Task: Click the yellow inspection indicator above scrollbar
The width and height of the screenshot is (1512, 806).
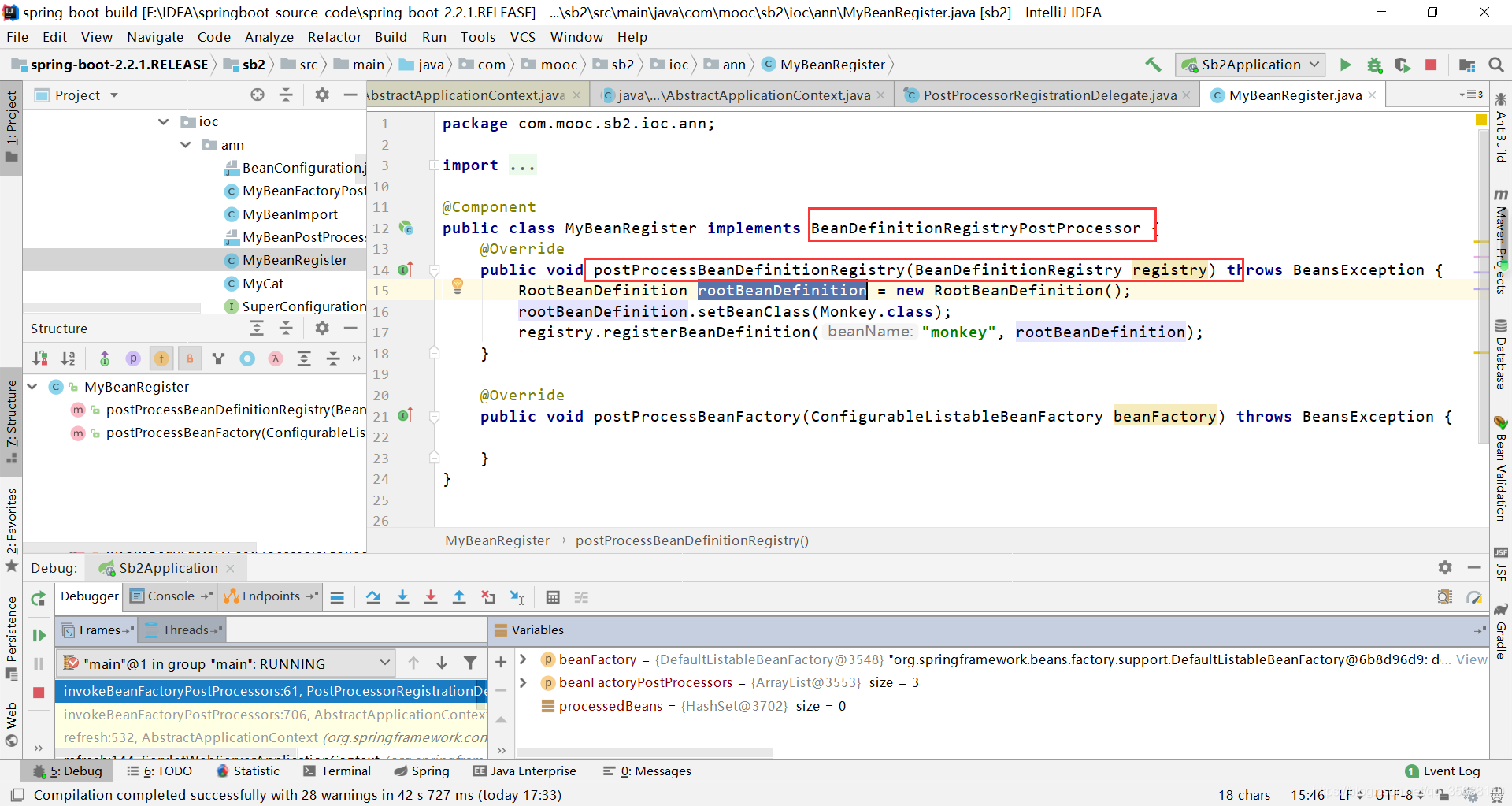Action: (1480, 121)
